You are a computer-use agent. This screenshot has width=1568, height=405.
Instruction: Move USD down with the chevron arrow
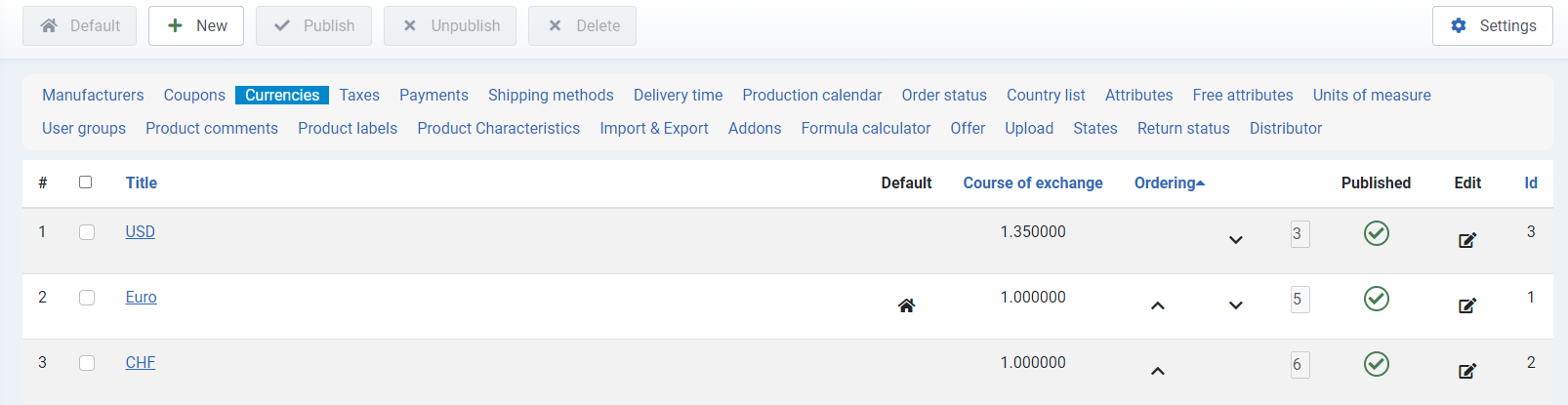pyautogui.click(x=1236, y=240)
